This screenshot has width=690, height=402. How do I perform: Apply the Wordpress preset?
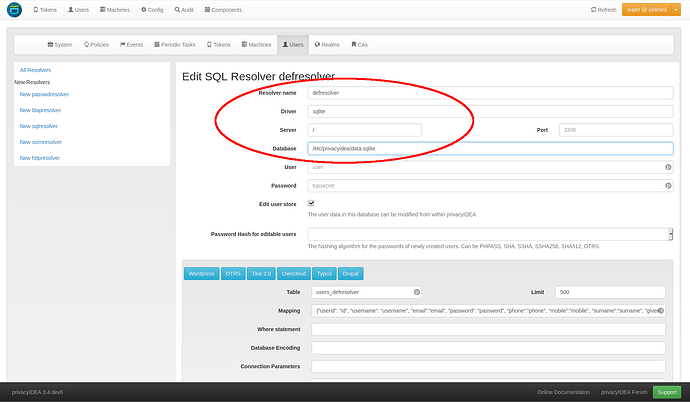[x=202, y=274]
